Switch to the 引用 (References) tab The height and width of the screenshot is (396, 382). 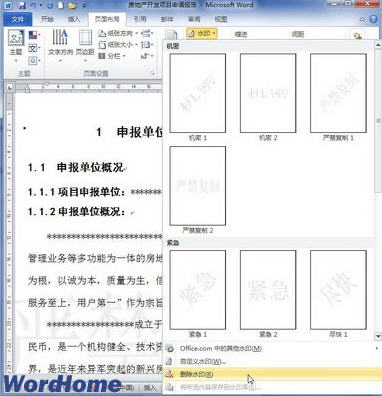tap(140, 19)
